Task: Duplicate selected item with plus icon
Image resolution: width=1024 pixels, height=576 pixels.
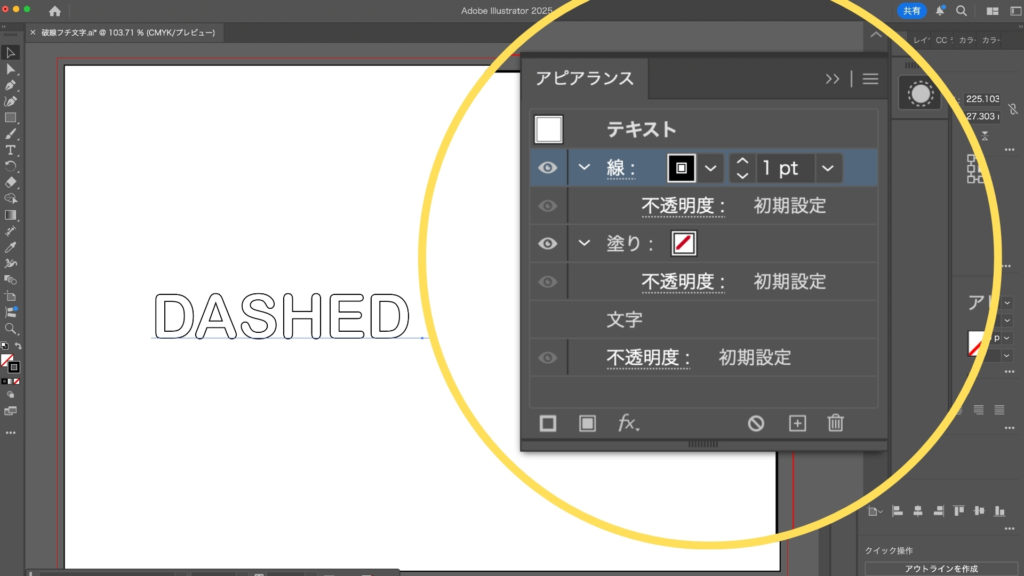Action: pos(797,423)
